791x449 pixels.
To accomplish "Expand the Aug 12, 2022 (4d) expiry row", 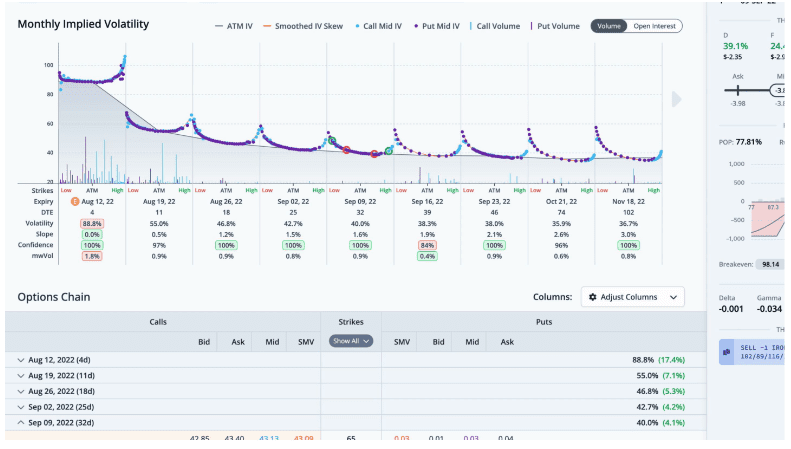I will click(22, 359).
